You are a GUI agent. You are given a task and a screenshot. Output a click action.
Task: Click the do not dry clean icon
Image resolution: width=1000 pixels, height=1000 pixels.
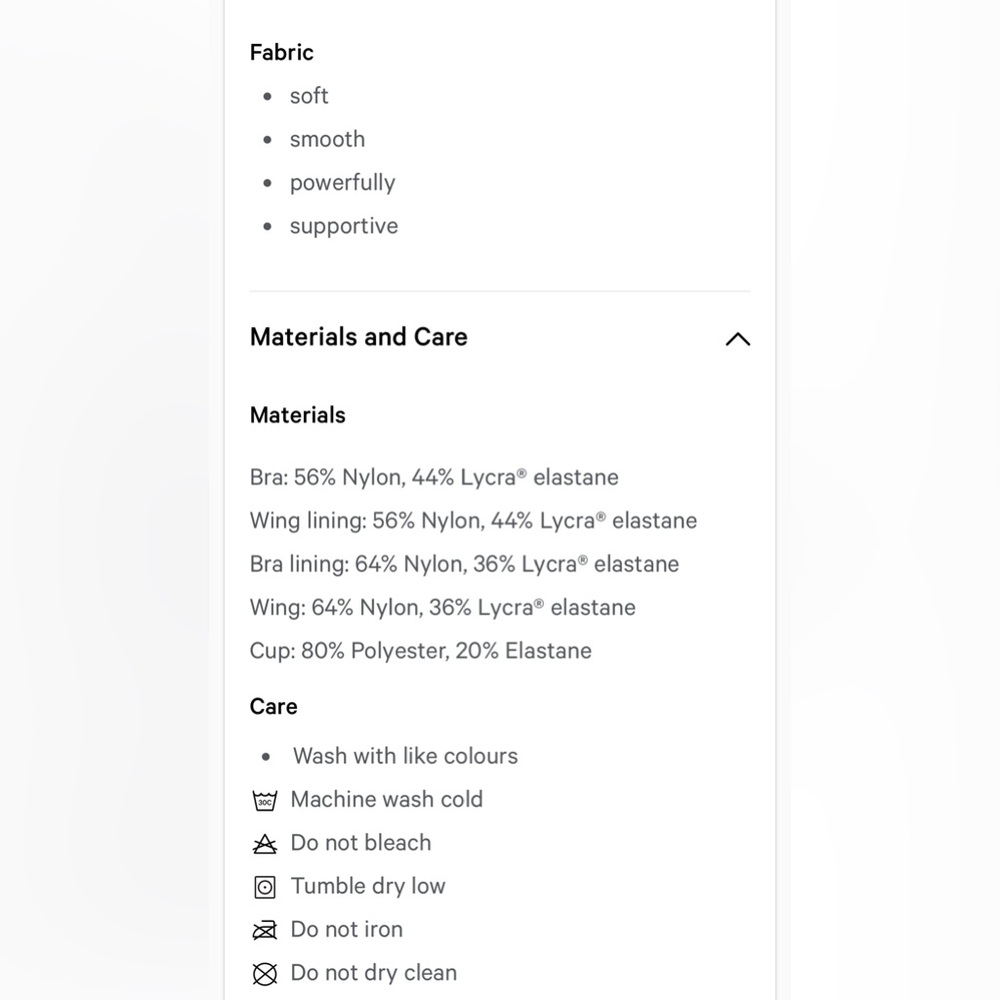(x=265, y=974)
